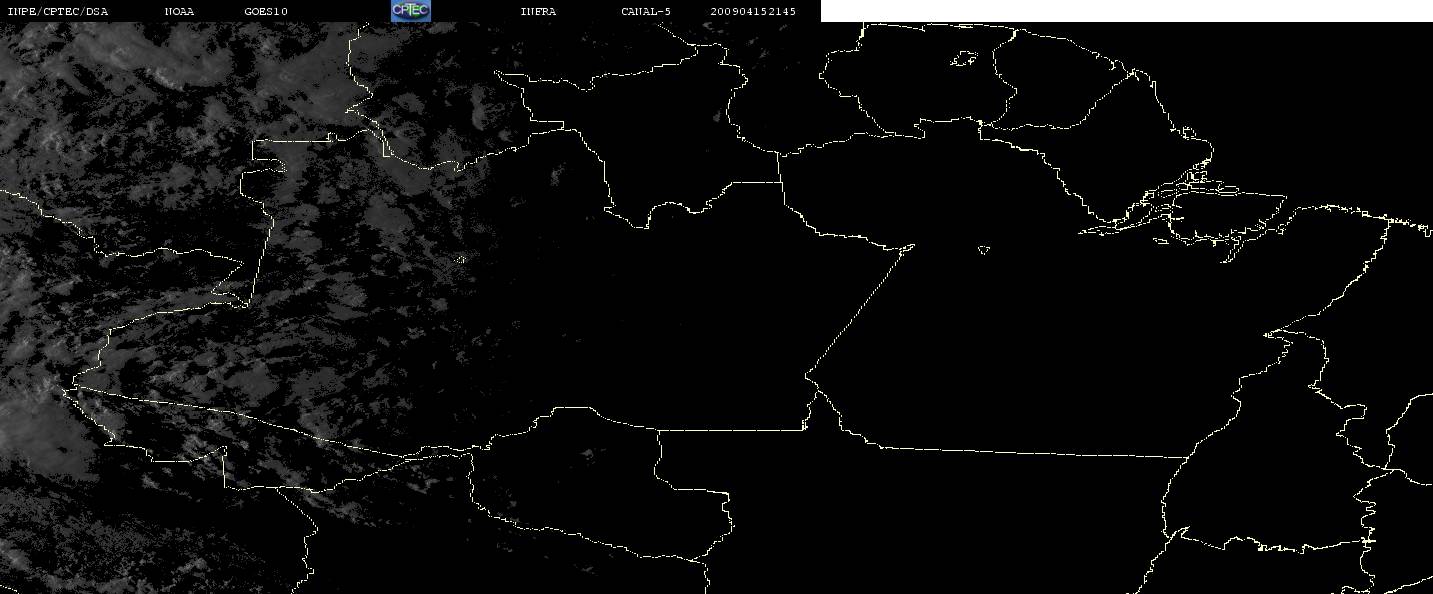1433x594 pixels.
Task: Click the INFRA header label
Action: tap(538, 11)
